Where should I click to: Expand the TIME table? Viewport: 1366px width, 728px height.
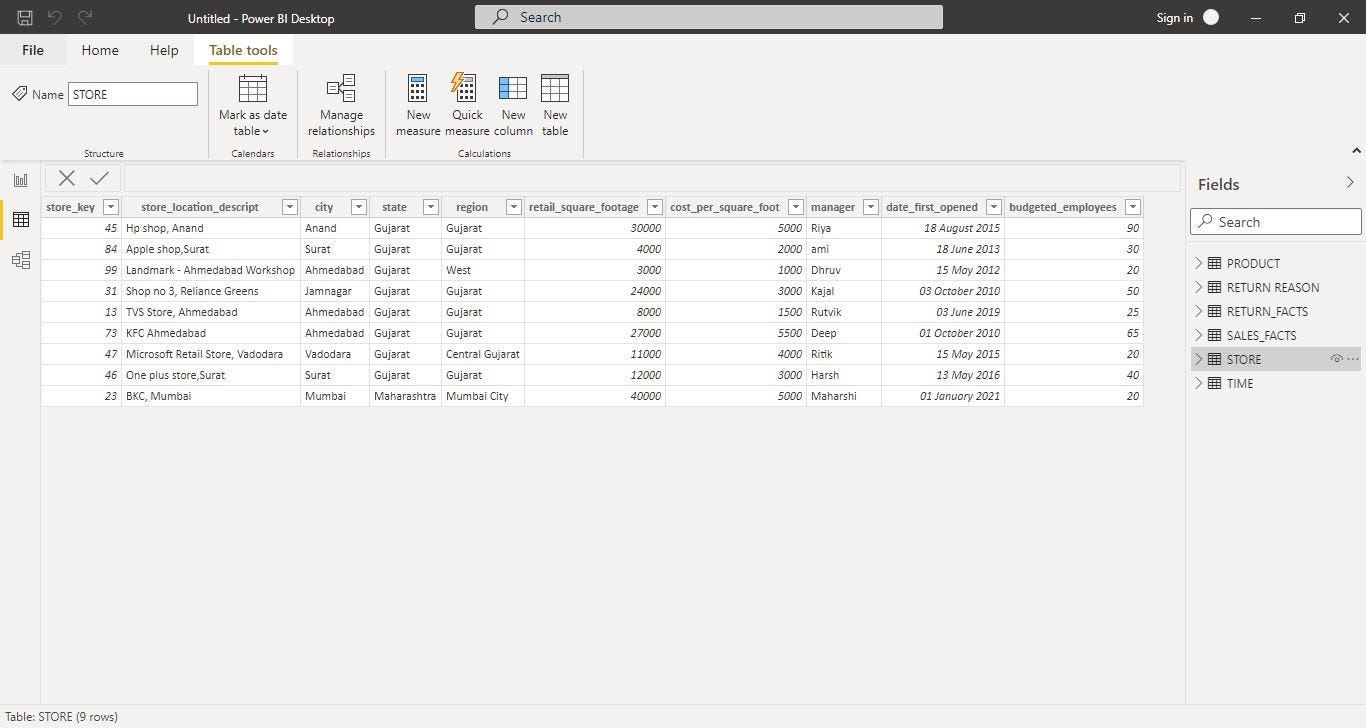[1198, 383]
